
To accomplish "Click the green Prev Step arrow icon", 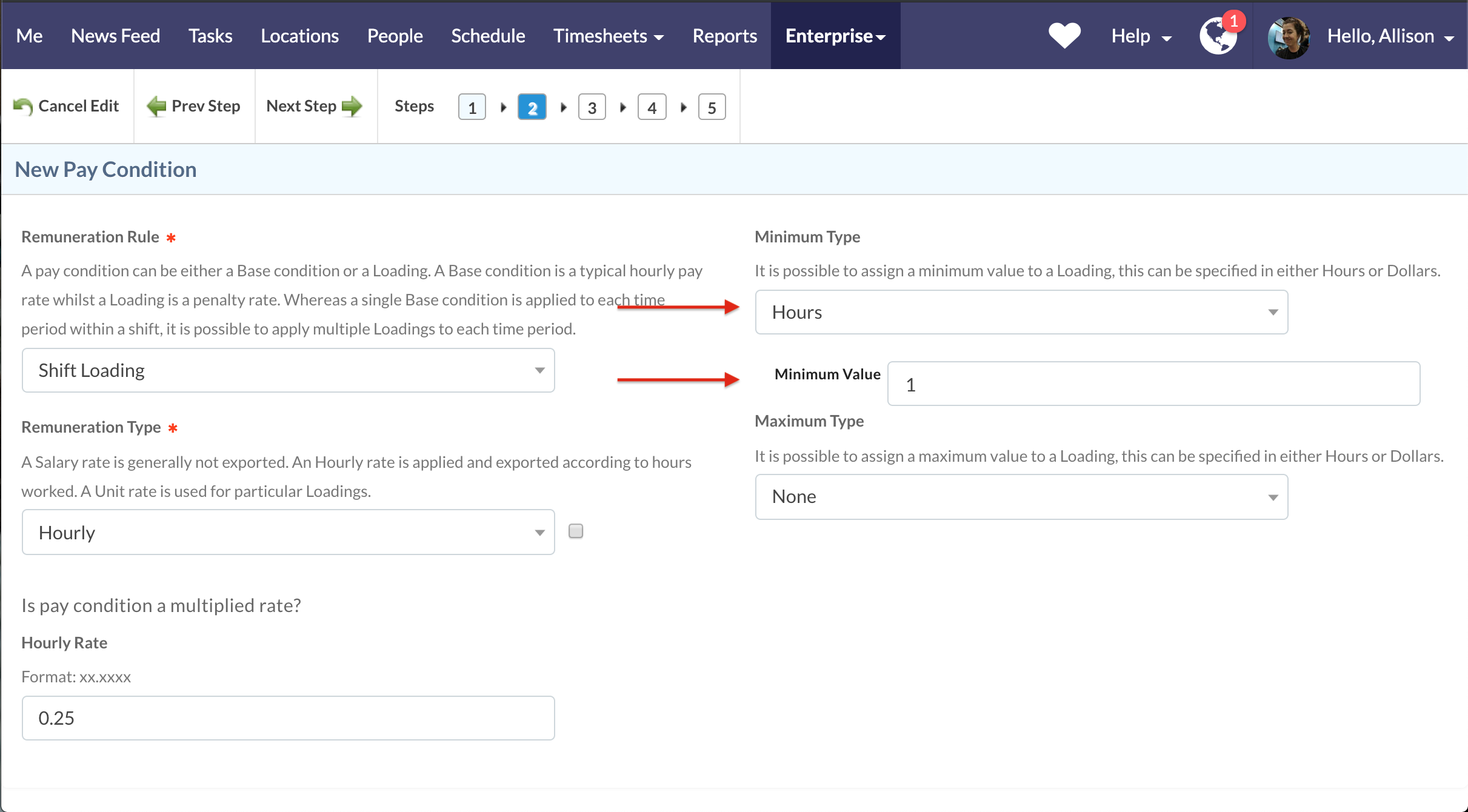I will coord(156,107).
